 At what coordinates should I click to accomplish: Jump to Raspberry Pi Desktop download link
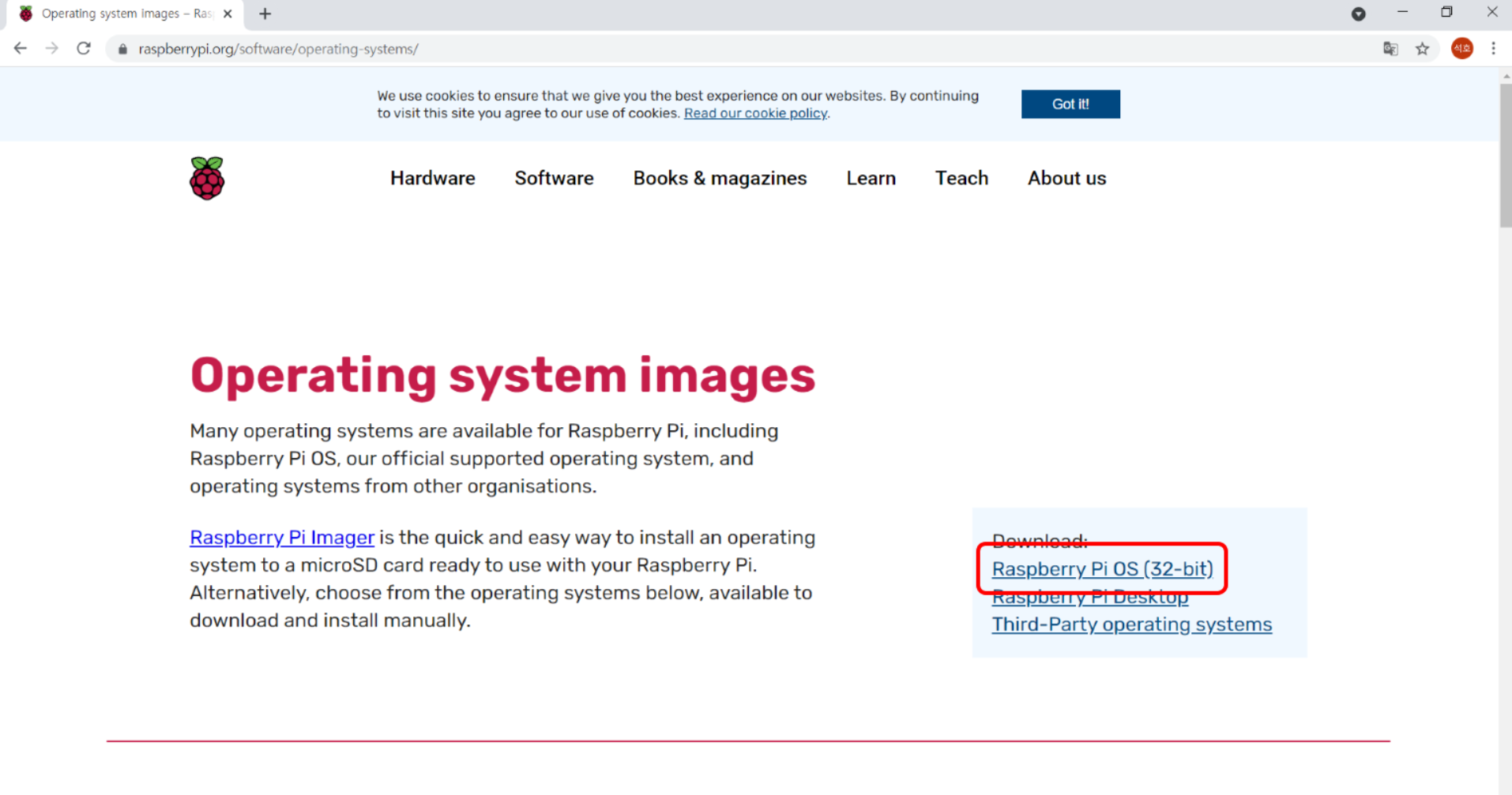(x=1090, y=598)
